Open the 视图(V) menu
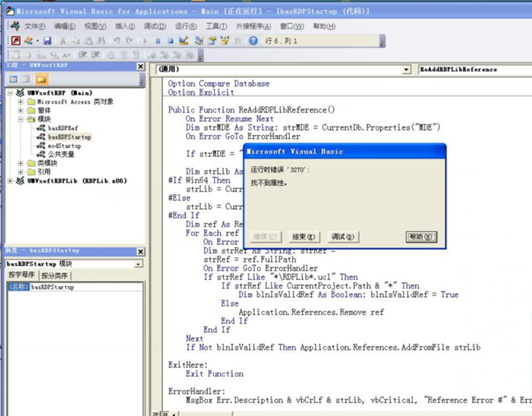The height and width of the screenshot is (416, 532). pos(95,26)
